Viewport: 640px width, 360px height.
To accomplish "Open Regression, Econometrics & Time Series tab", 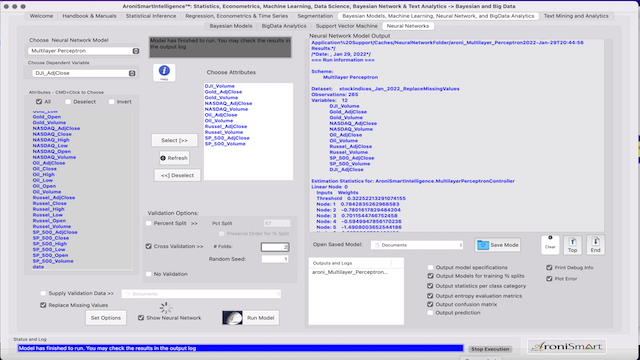I will pos(236,16).
